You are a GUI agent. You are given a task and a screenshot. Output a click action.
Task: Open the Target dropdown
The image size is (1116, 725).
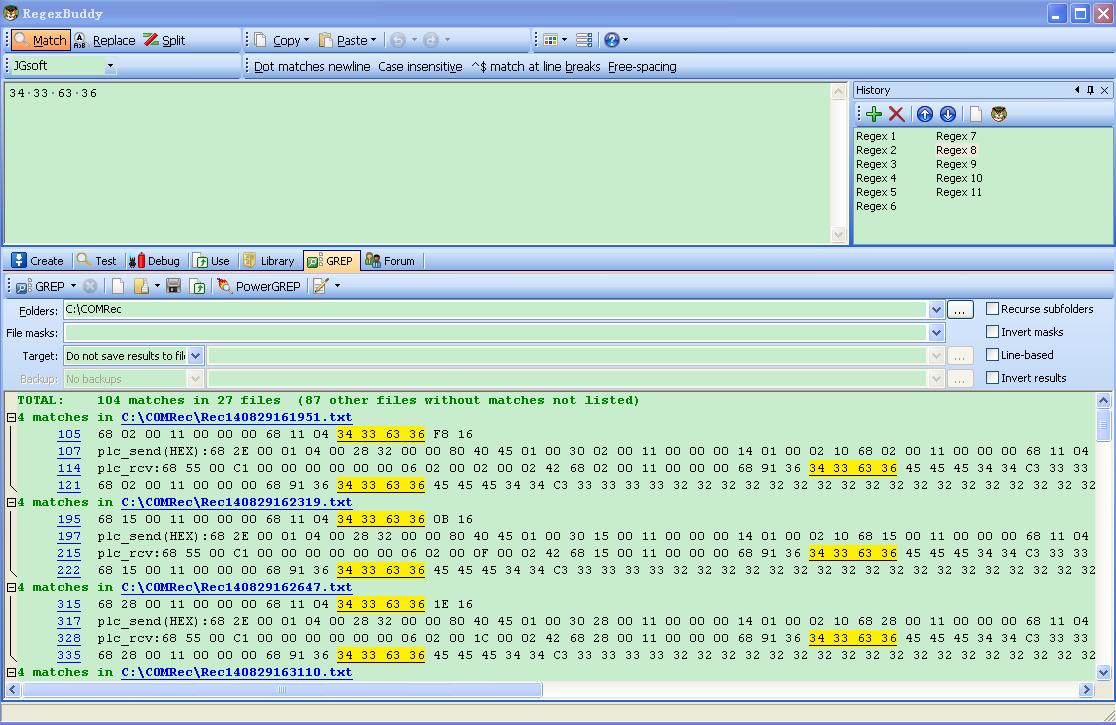tap(196, 356)
